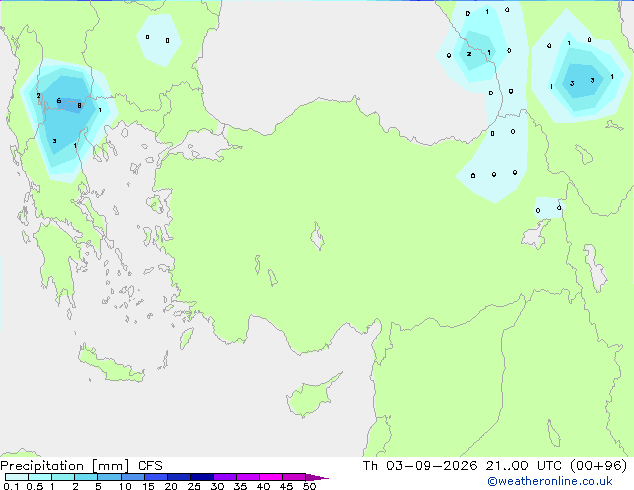Select the 6 mm value beside the 8
Viewport: 634px width, 490px height.
[x=59, y=101]
